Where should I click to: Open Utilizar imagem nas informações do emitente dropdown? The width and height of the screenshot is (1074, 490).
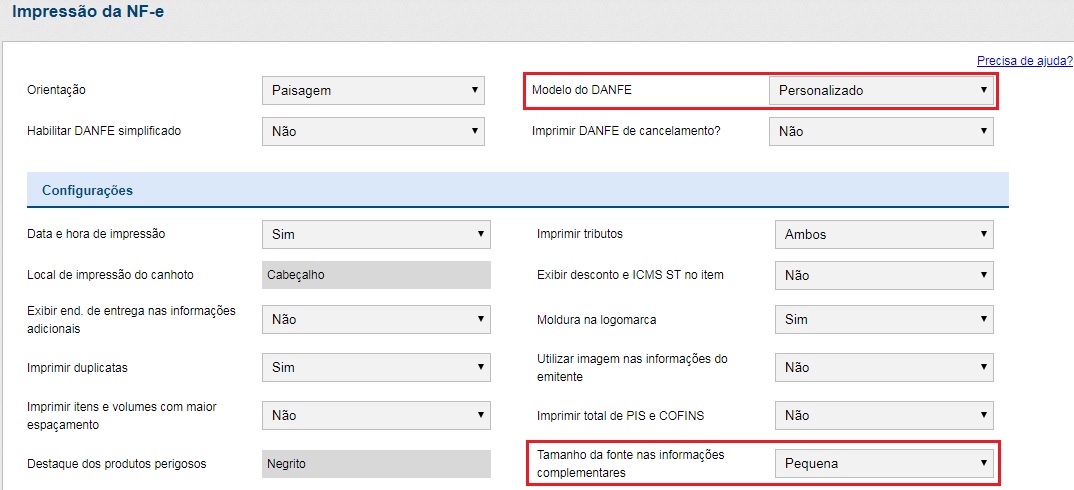(883, 367)
